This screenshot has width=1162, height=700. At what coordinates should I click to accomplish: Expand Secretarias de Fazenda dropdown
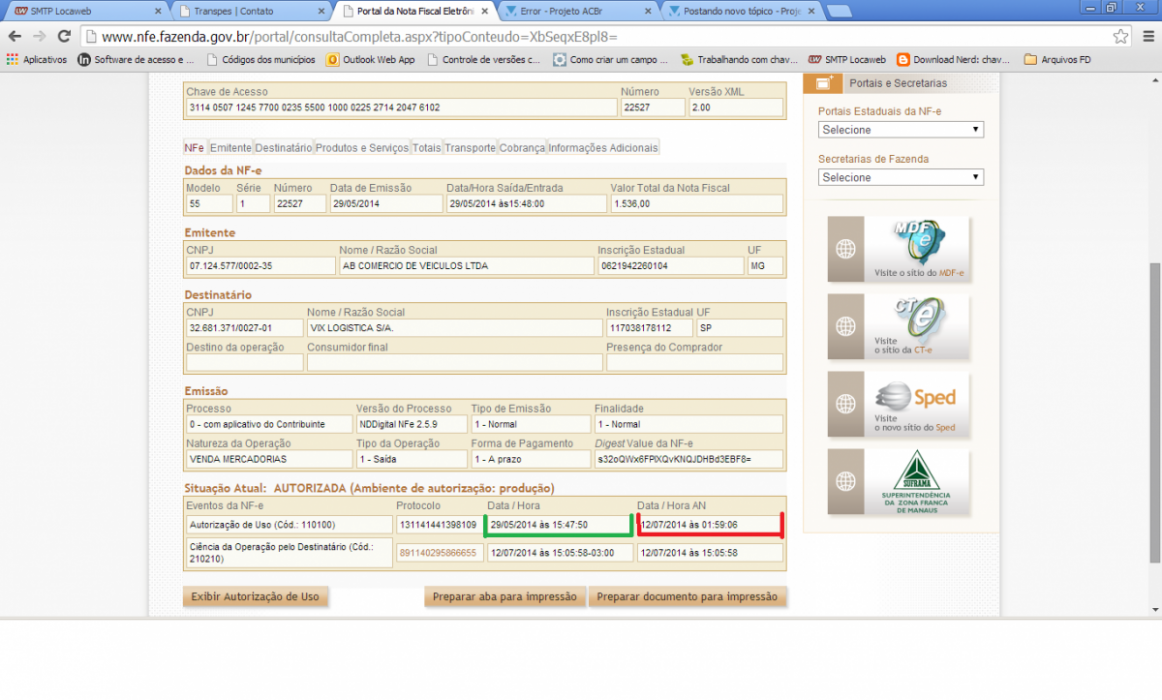click(900, 177)
